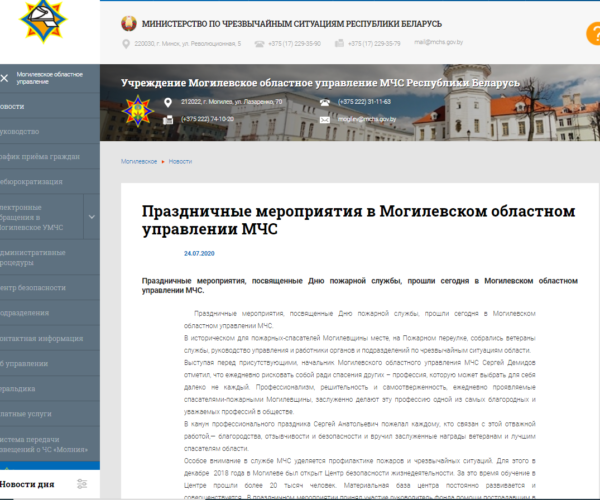Image resolution: width=600 pixels, height=500 pixels.
Task: Click the banner phone icon near 31-11-63
Action: 325,102
